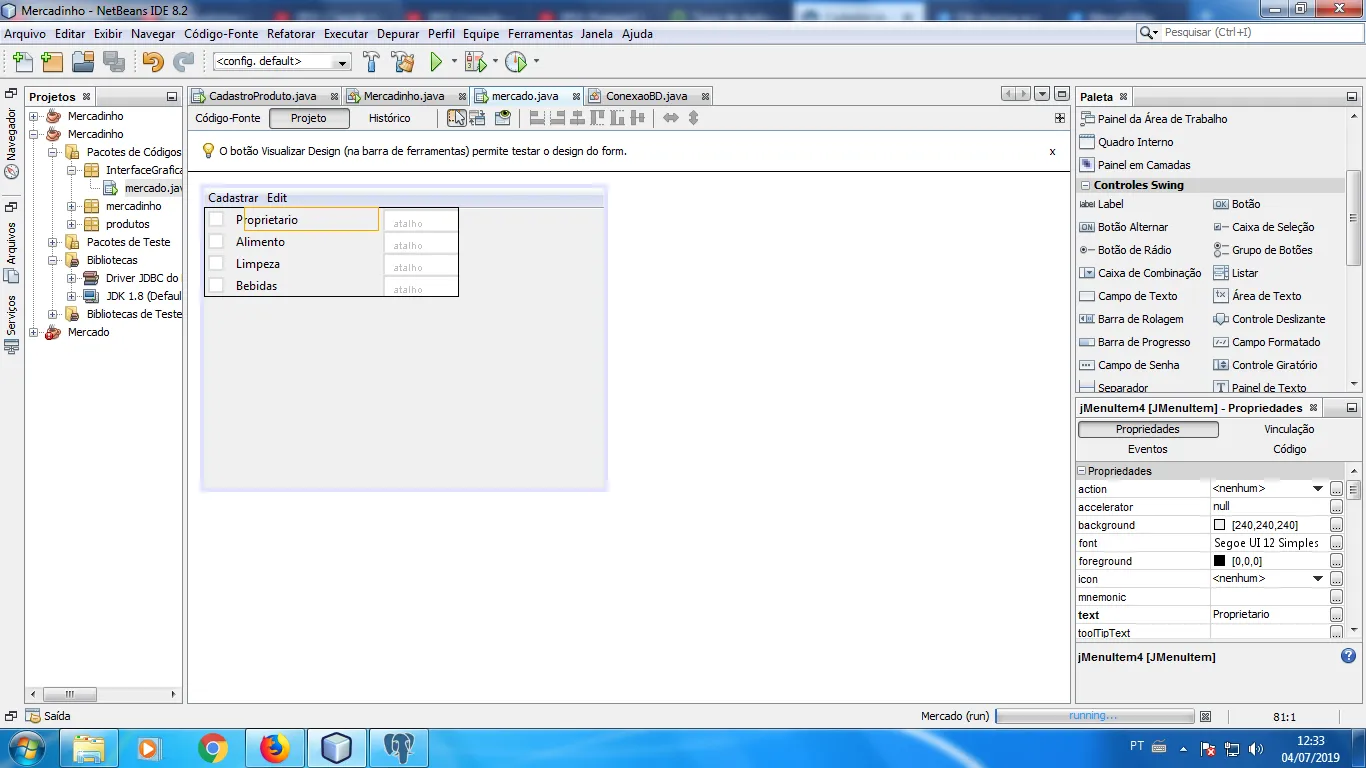Open the action property dropdown arrow
The height and width of the screenshot is (768, 1366).
pos(1318,489)
